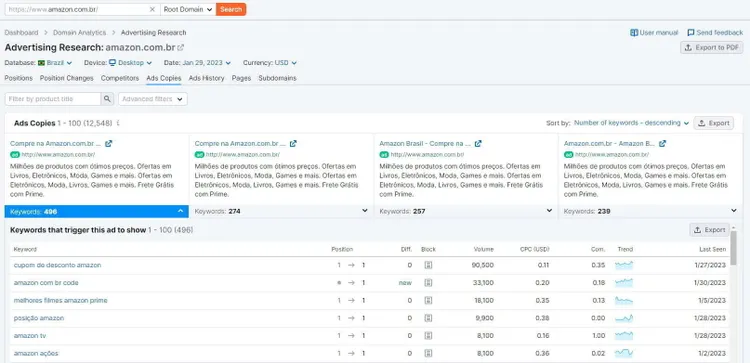Collapse the Keywords 496 ad panel

97,211
